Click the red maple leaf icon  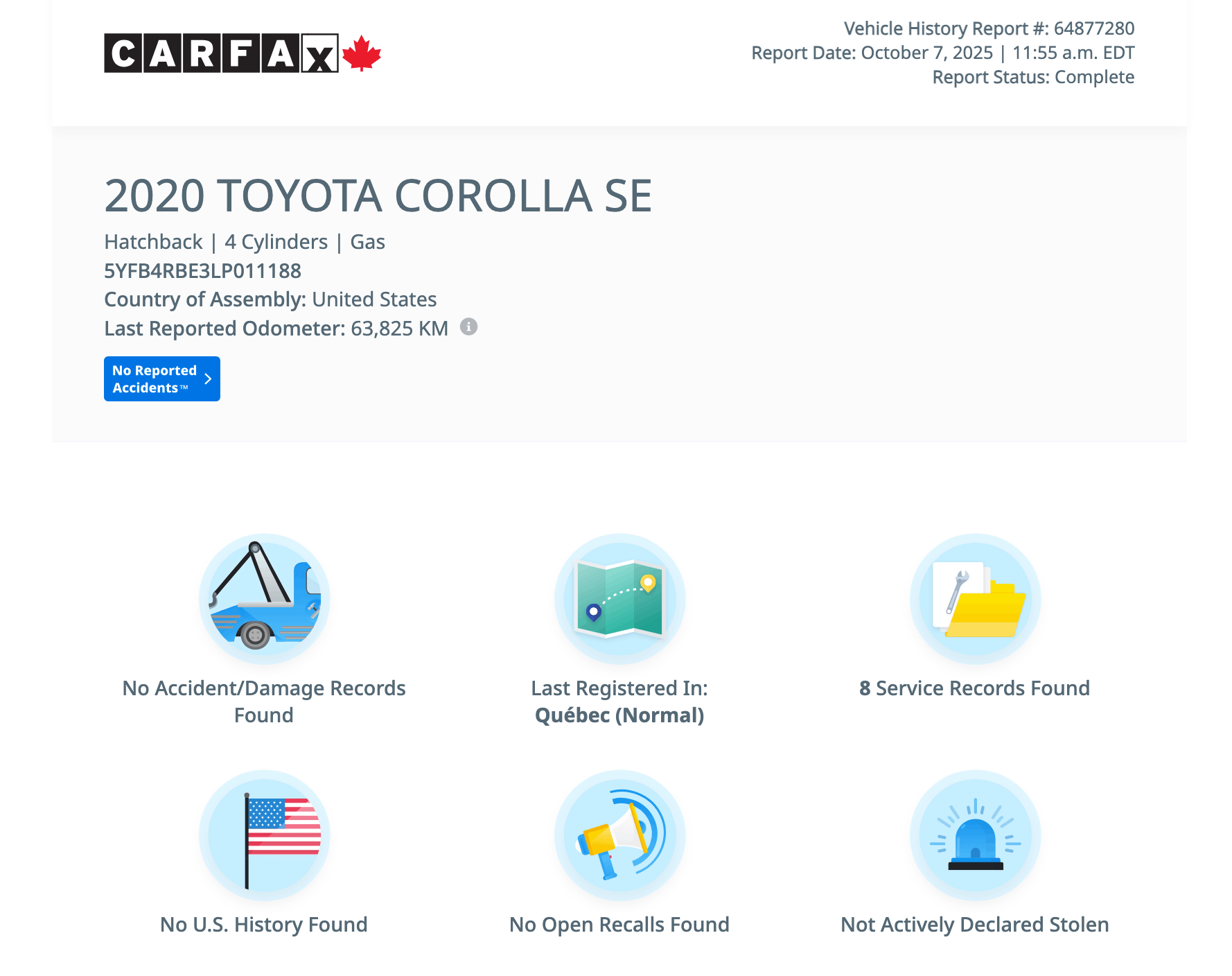point(362,53)
